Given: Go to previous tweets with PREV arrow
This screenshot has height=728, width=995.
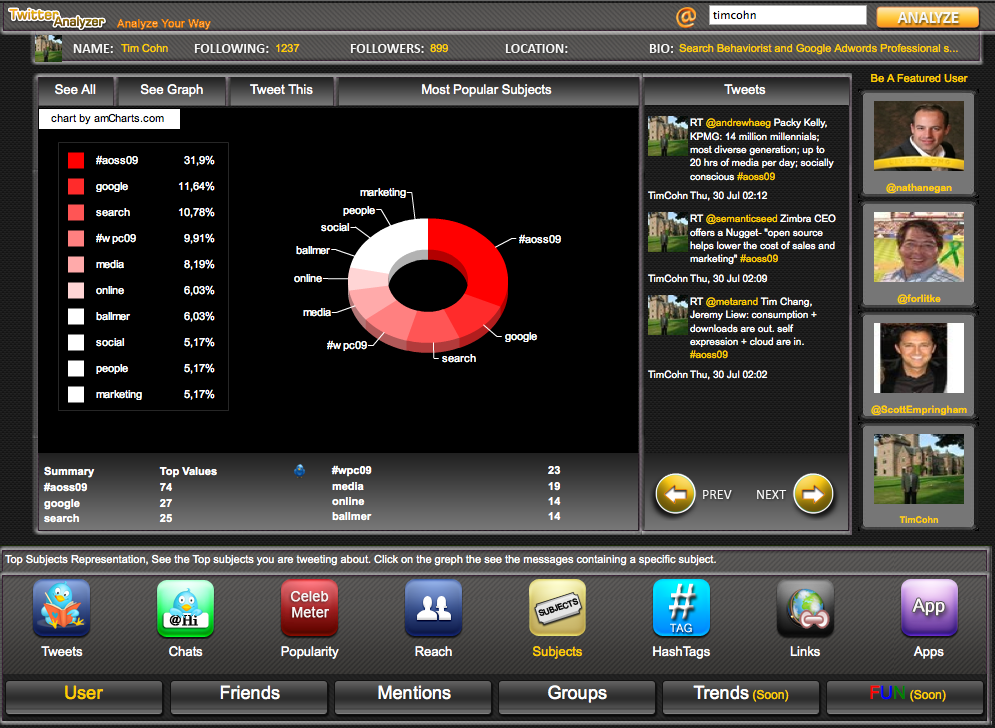Looking at the screenshot, I should click(x=675, y=494).
